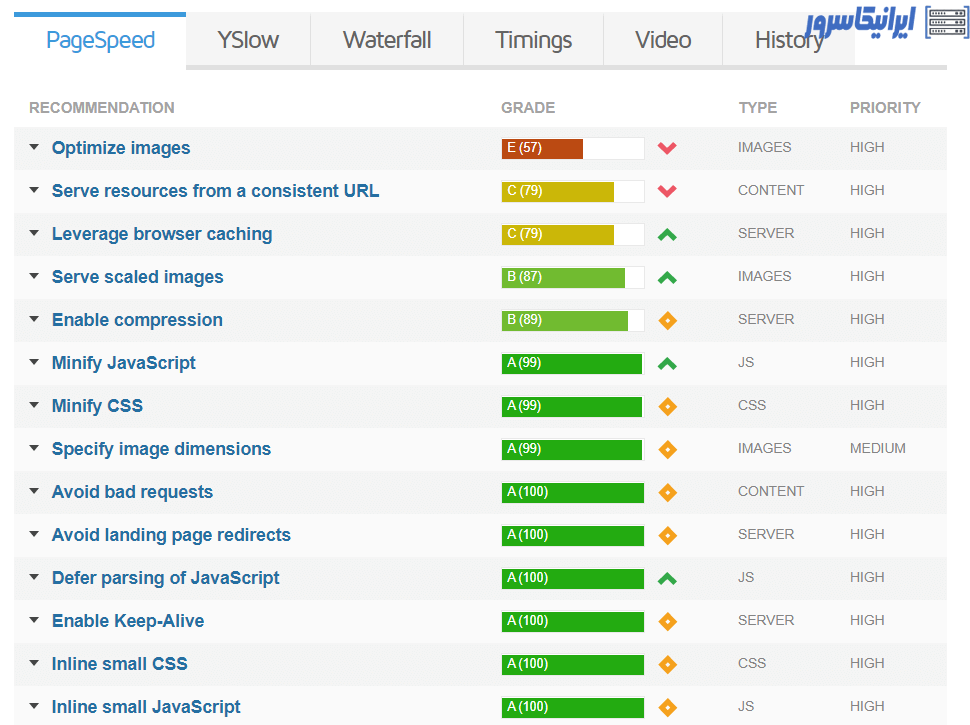Click the Iranicaserver logo in top right
Viewport: 970px width, 725px height.
click(x=887, y=24)
